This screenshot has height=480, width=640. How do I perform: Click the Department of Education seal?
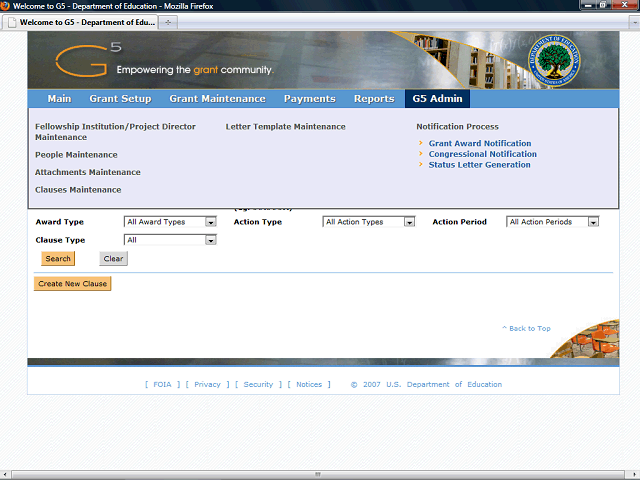tap(554, 60)
